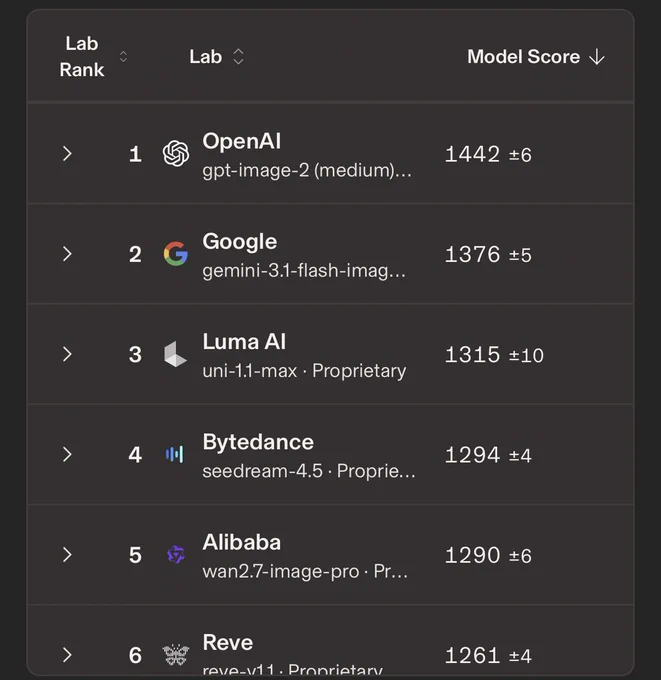
Task: Open the gpt-image-2 (medium) model name
Action: coord(307,170)
